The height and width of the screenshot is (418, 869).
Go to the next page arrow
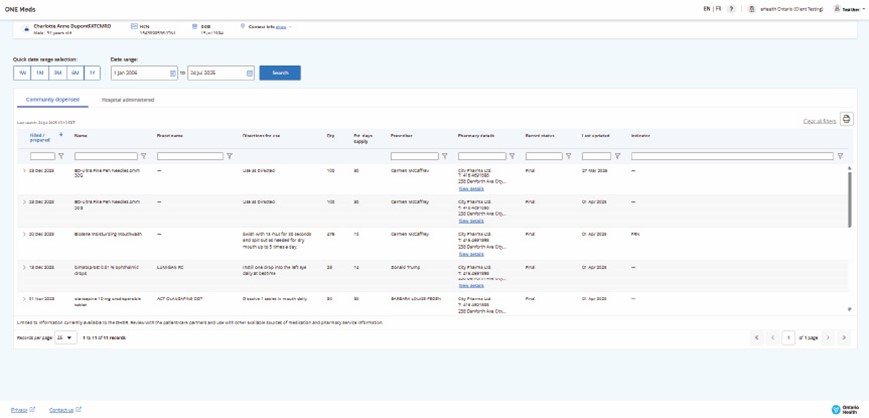click(827, 338)
